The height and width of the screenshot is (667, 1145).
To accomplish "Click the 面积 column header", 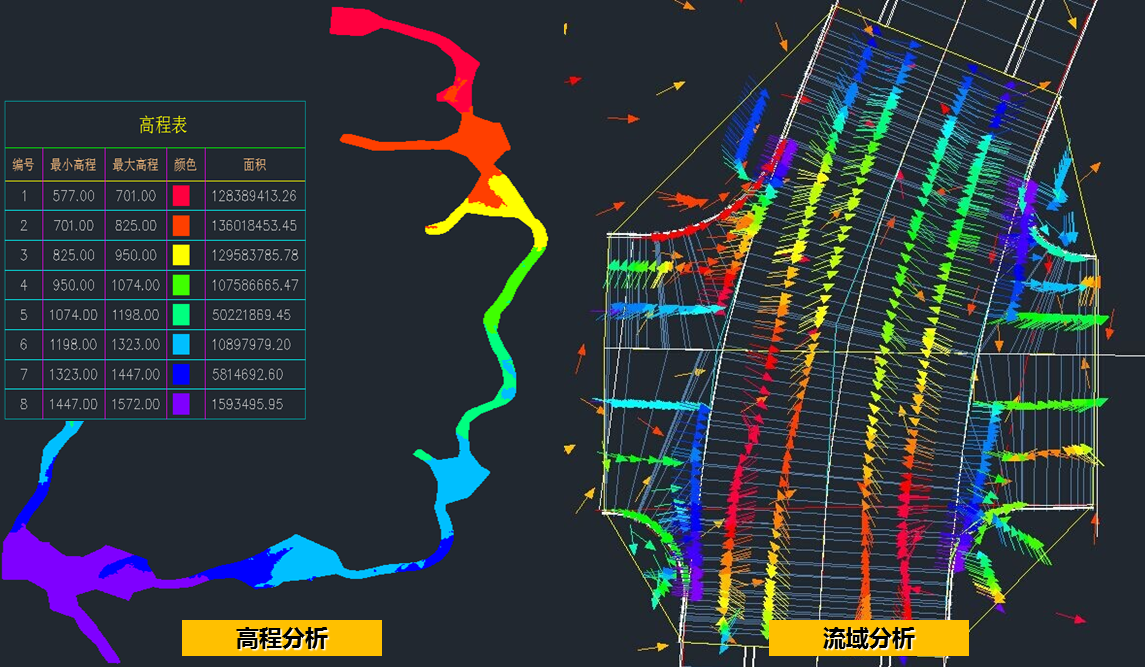I will coord(255,165).
